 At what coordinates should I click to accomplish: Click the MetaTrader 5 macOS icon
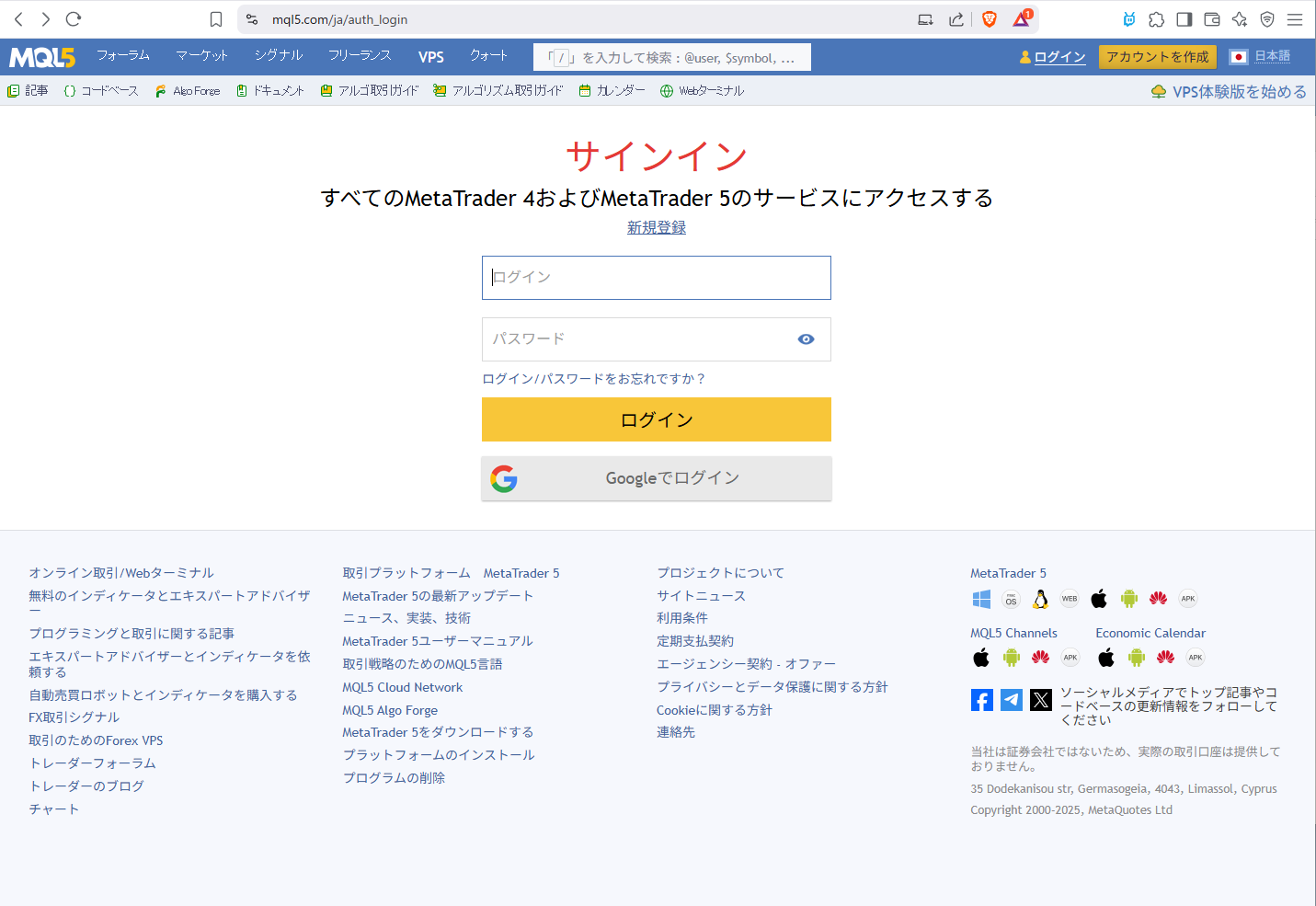click(1011, 599)
